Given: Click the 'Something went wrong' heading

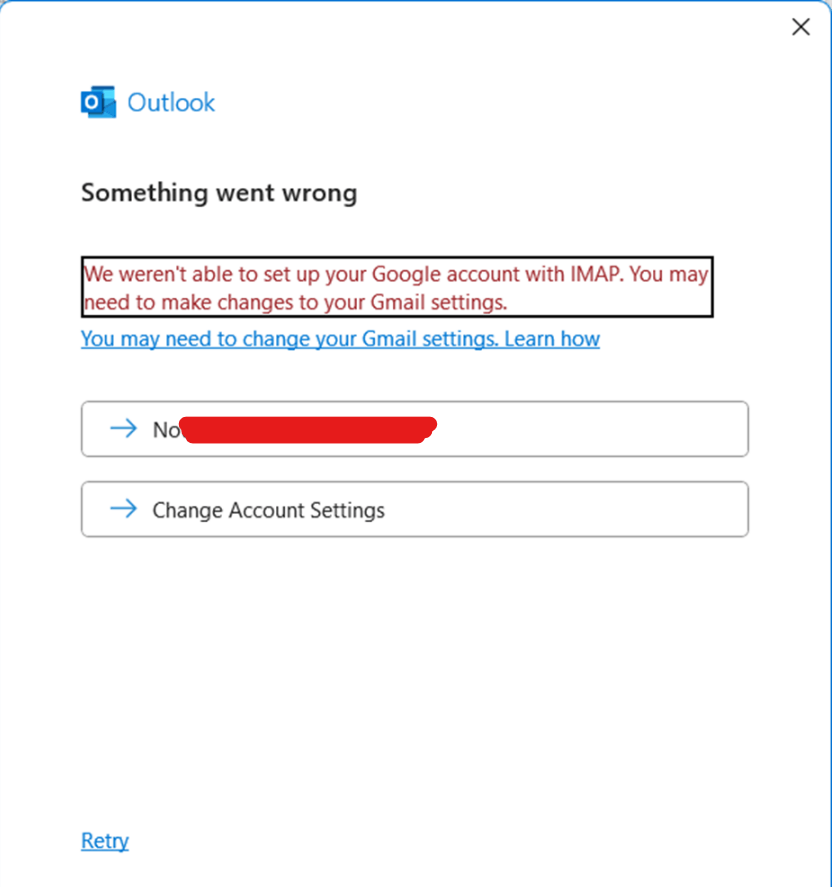Looking at the screenshot, I should pos(219,193).
